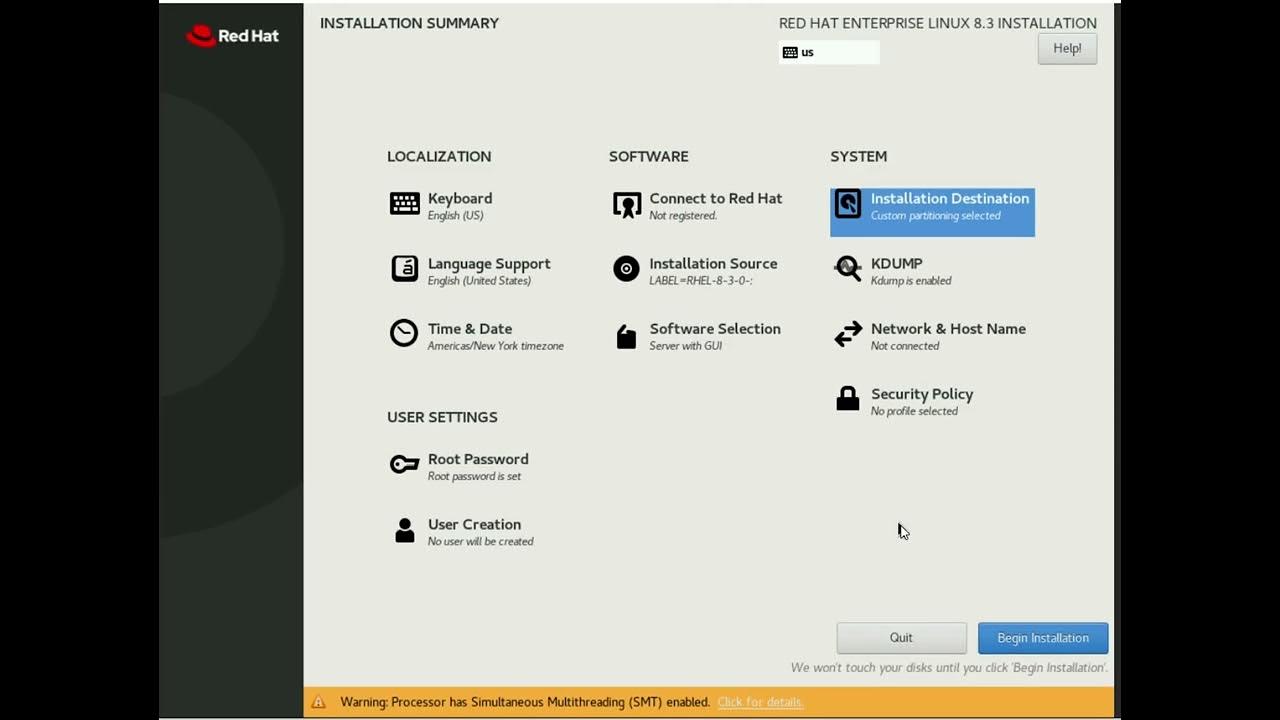
Task: Click the Language Support icon
Action: click(405, 269)
